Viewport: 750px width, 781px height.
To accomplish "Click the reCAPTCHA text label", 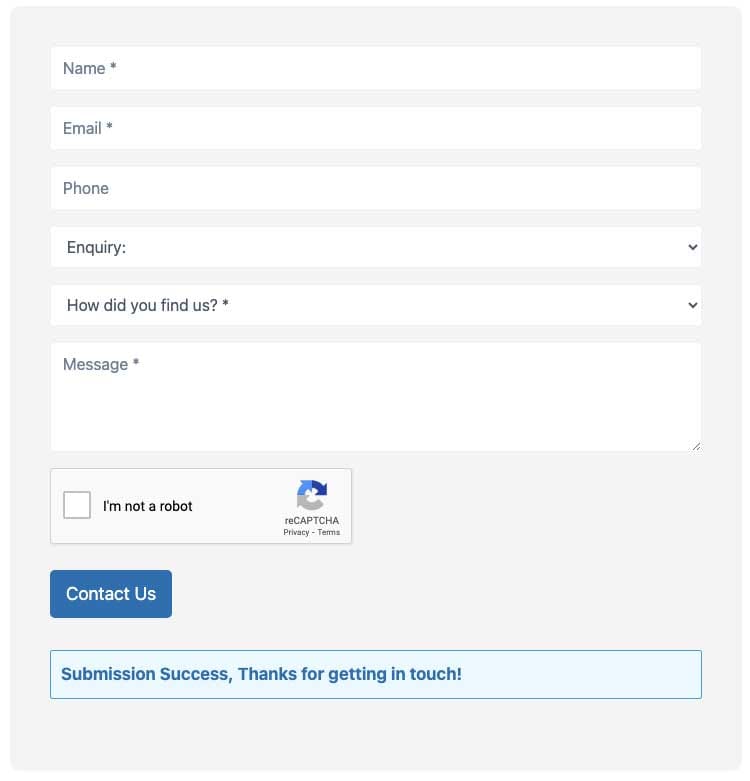I will pos(312,521).
